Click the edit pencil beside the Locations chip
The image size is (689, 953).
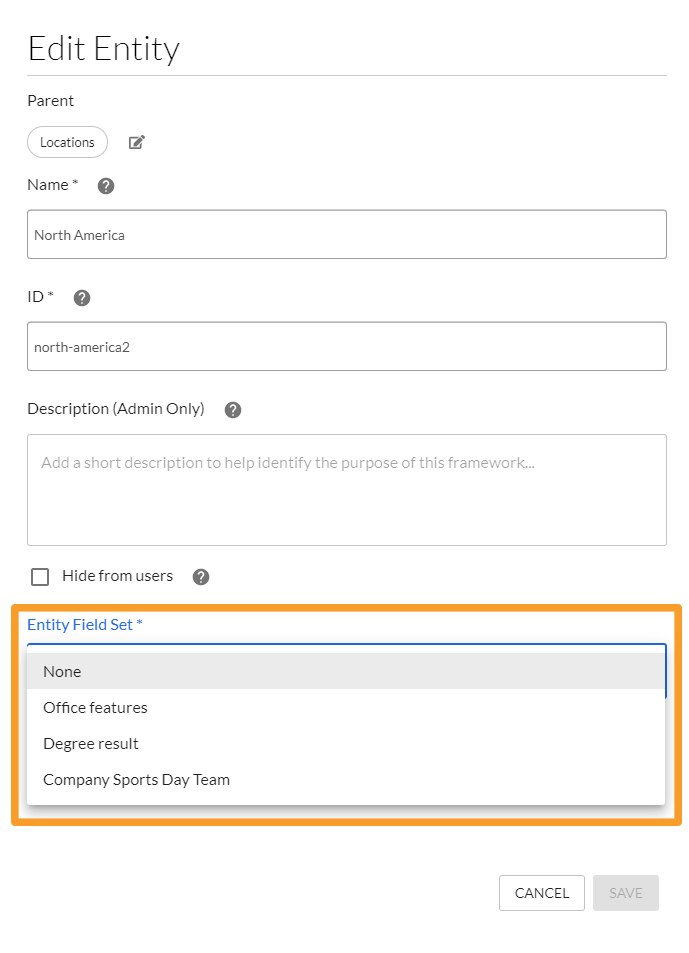pyautogui.click(x=136, y=142)
